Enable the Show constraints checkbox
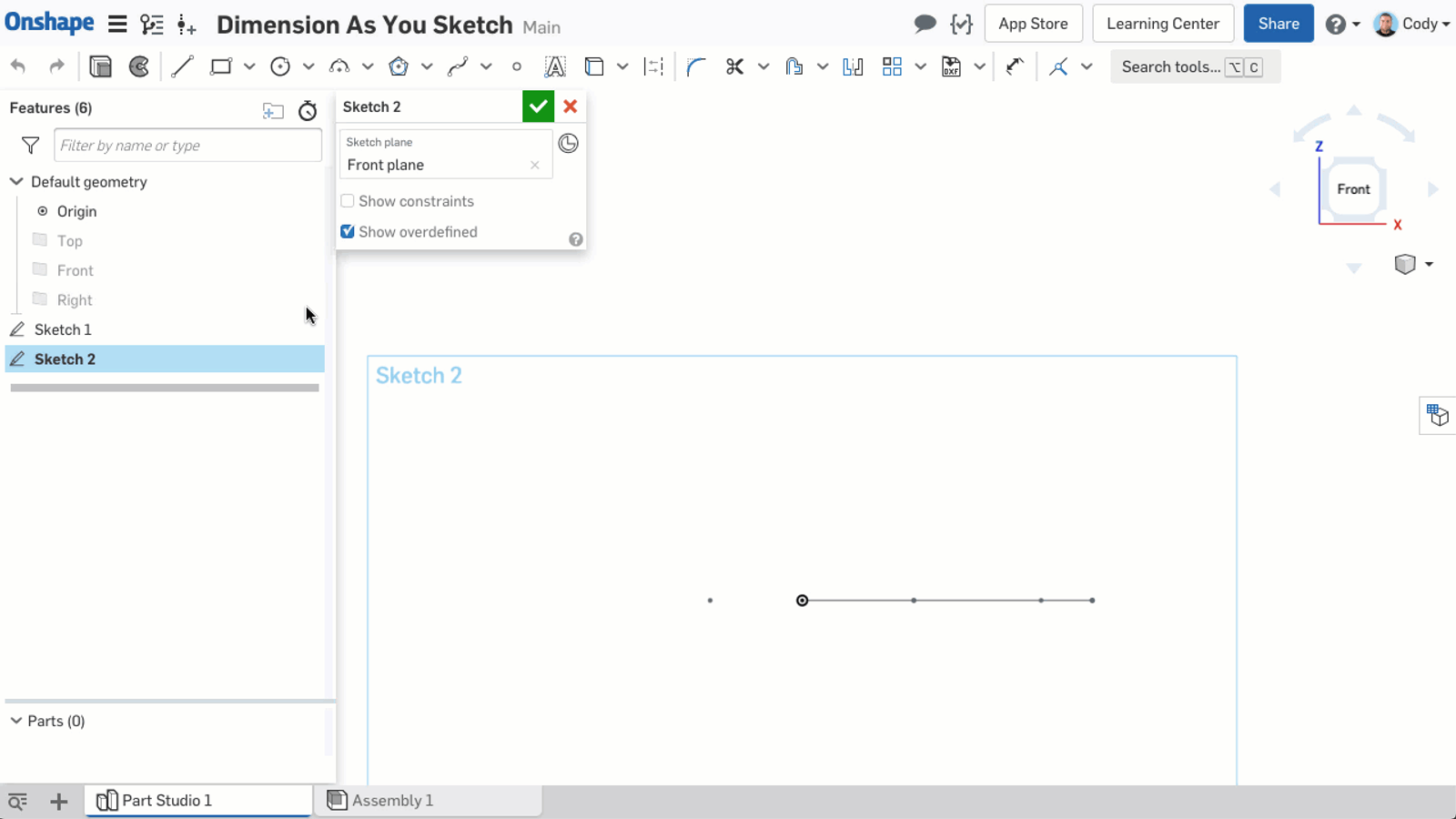 click(x=348, y=201)
